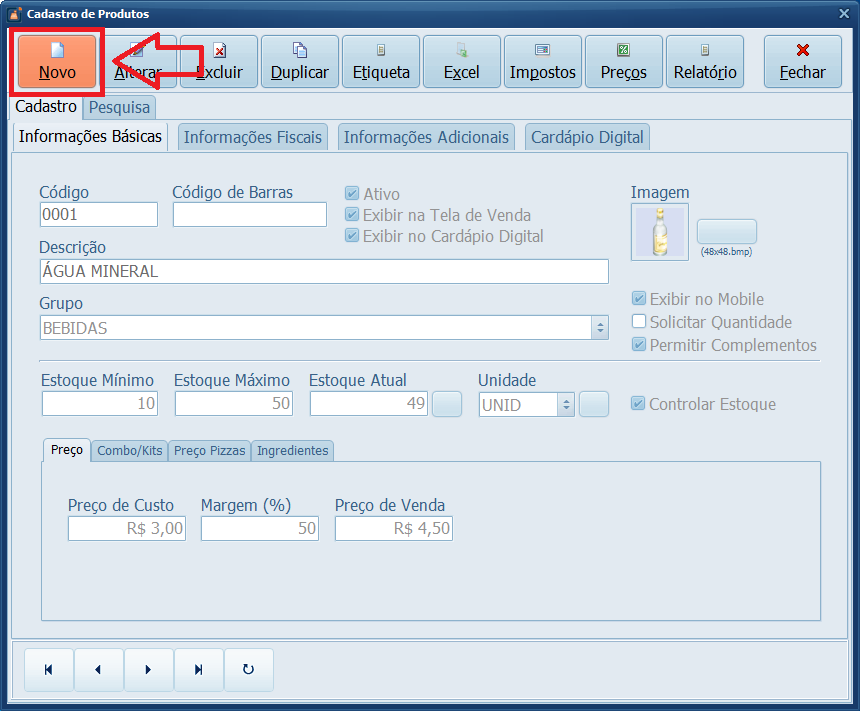Switch to the Pesquisa tab
The image size is (860, 711).
pyautogui.click(x=119, y=107)
